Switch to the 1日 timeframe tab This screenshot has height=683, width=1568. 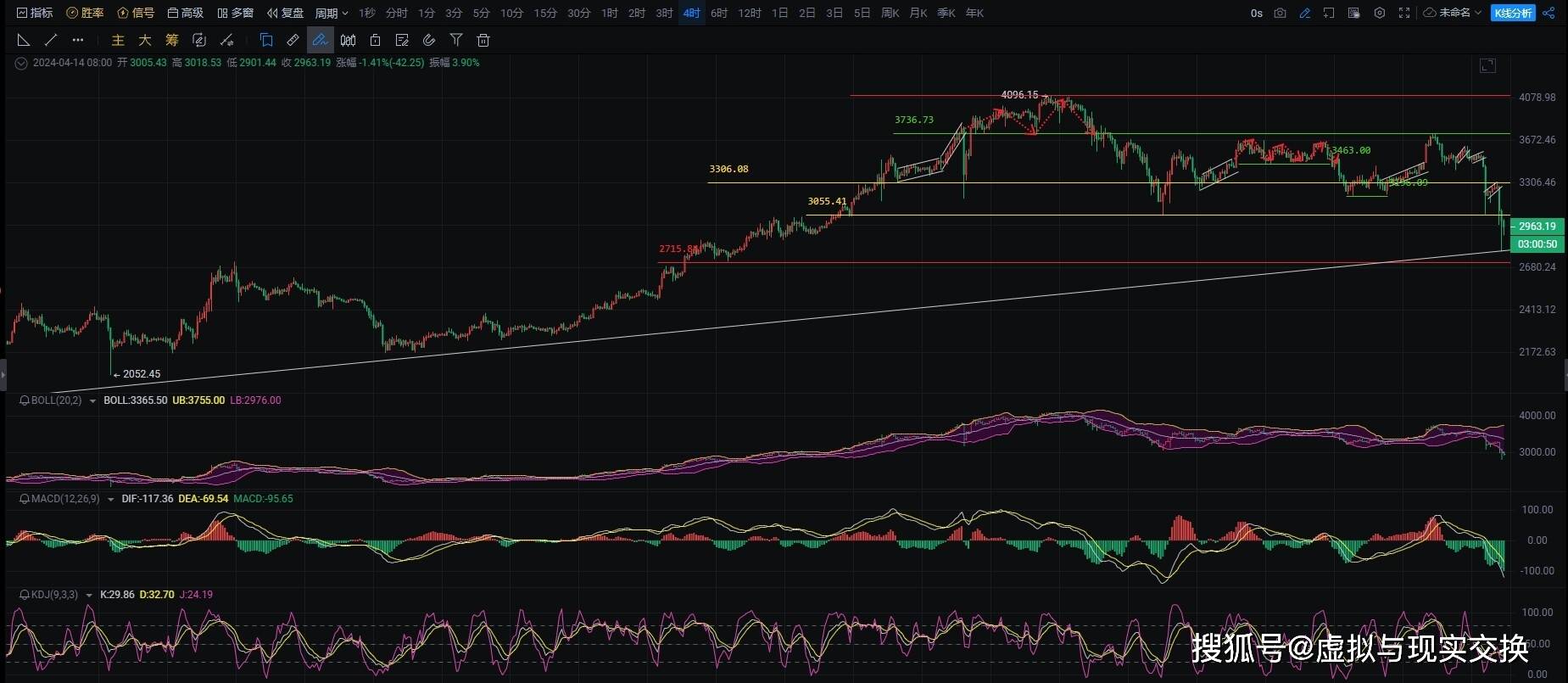pyautogui.click(x=780, y=13)
